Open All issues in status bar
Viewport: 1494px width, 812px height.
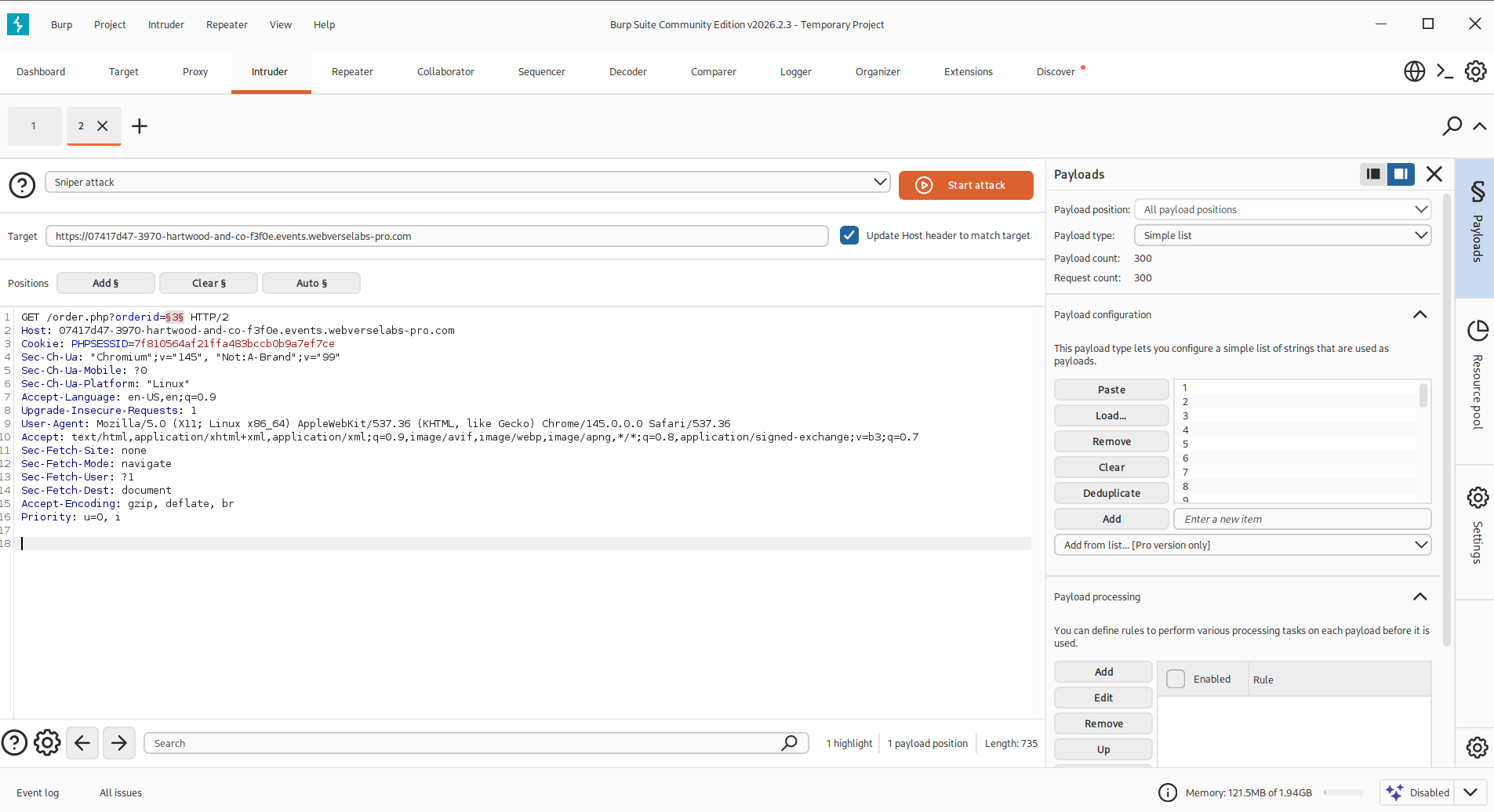pos(121,792)
